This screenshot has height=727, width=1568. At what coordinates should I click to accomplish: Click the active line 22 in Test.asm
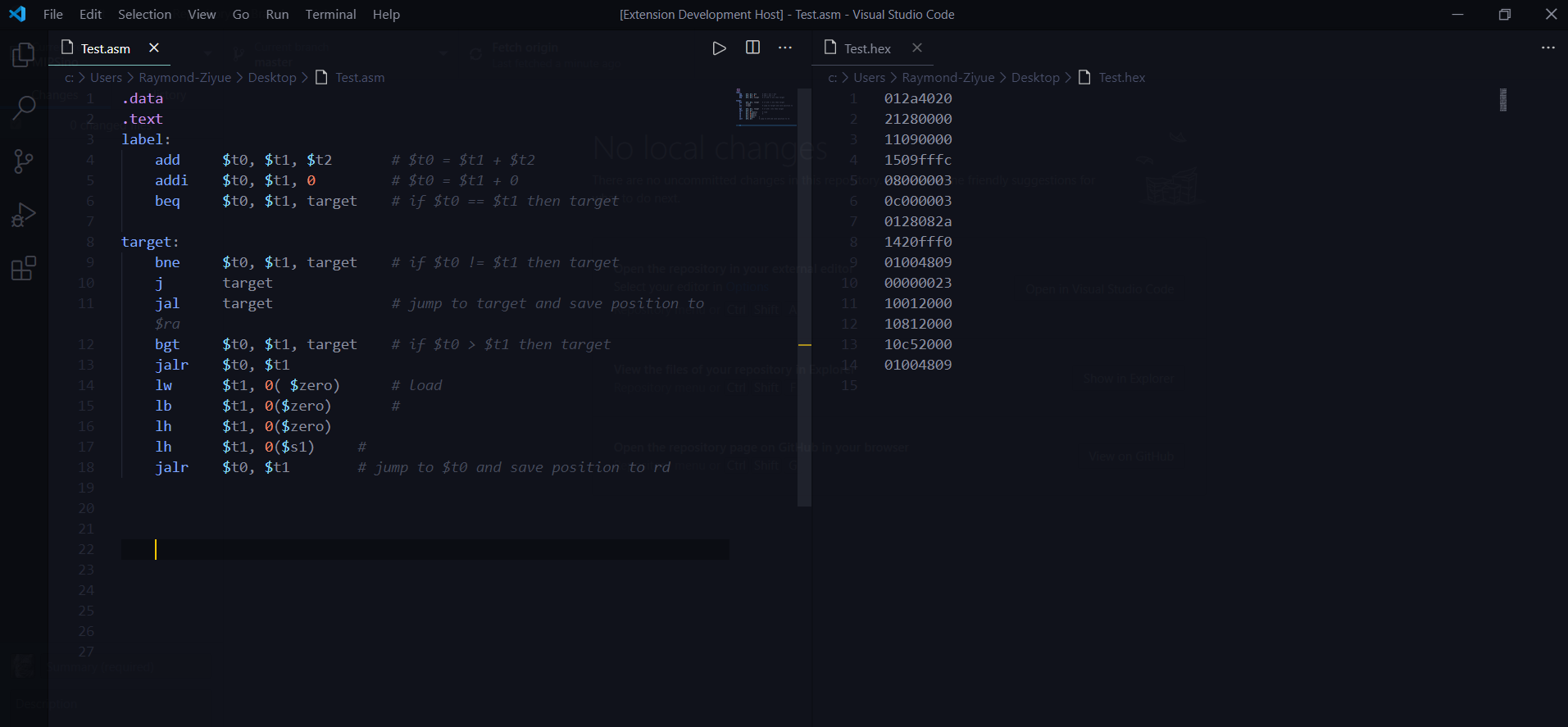[425, 549]
